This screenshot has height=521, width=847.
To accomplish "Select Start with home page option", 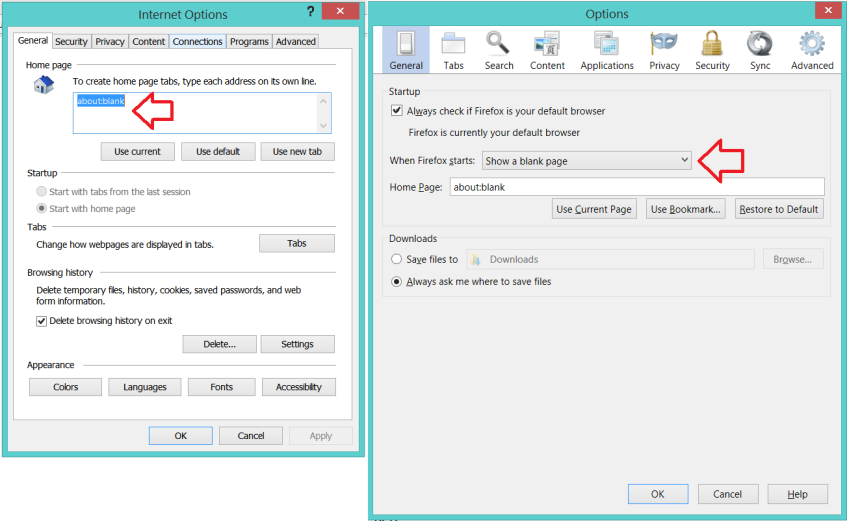I will pyautogui.click(x=41, y=208).
